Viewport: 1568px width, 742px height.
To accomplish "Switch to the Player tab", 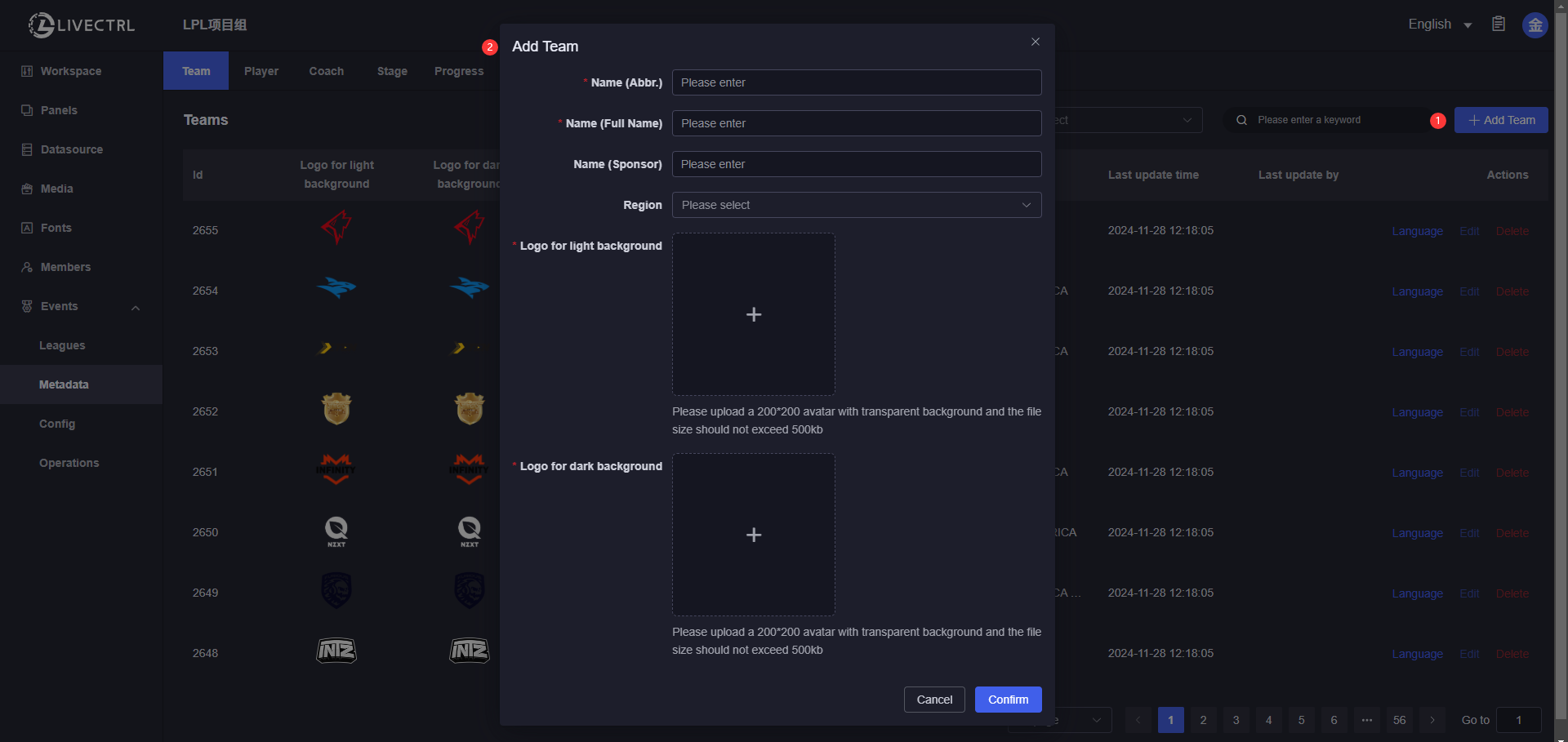I will pos(261,71).
